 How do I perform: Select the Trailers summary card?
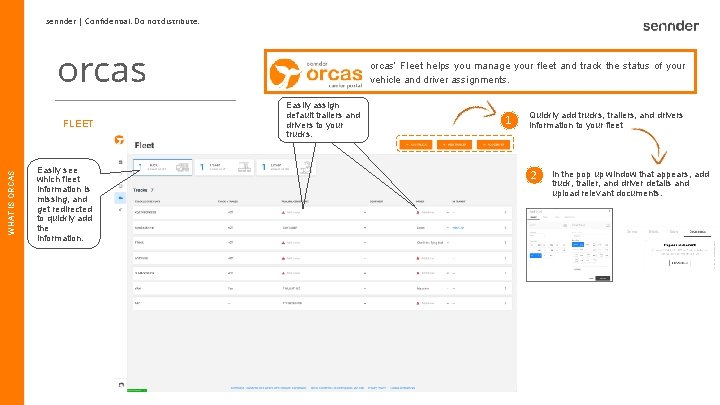(x=225, y=167)
